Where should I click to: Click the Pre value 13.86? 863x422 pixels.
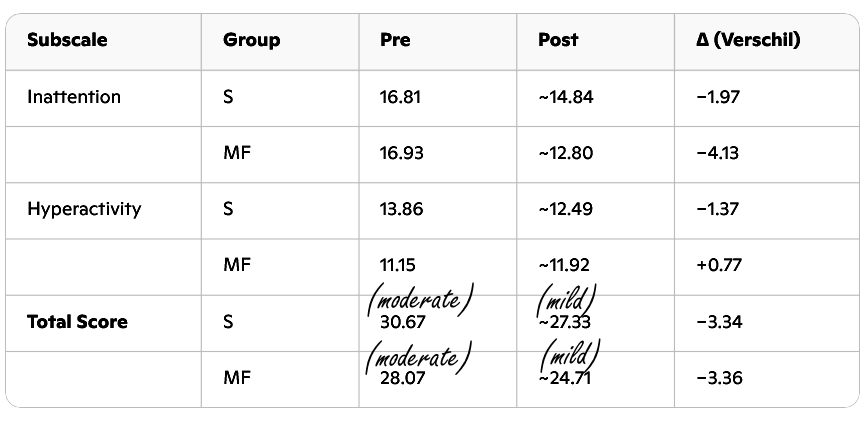pos(402,209)
